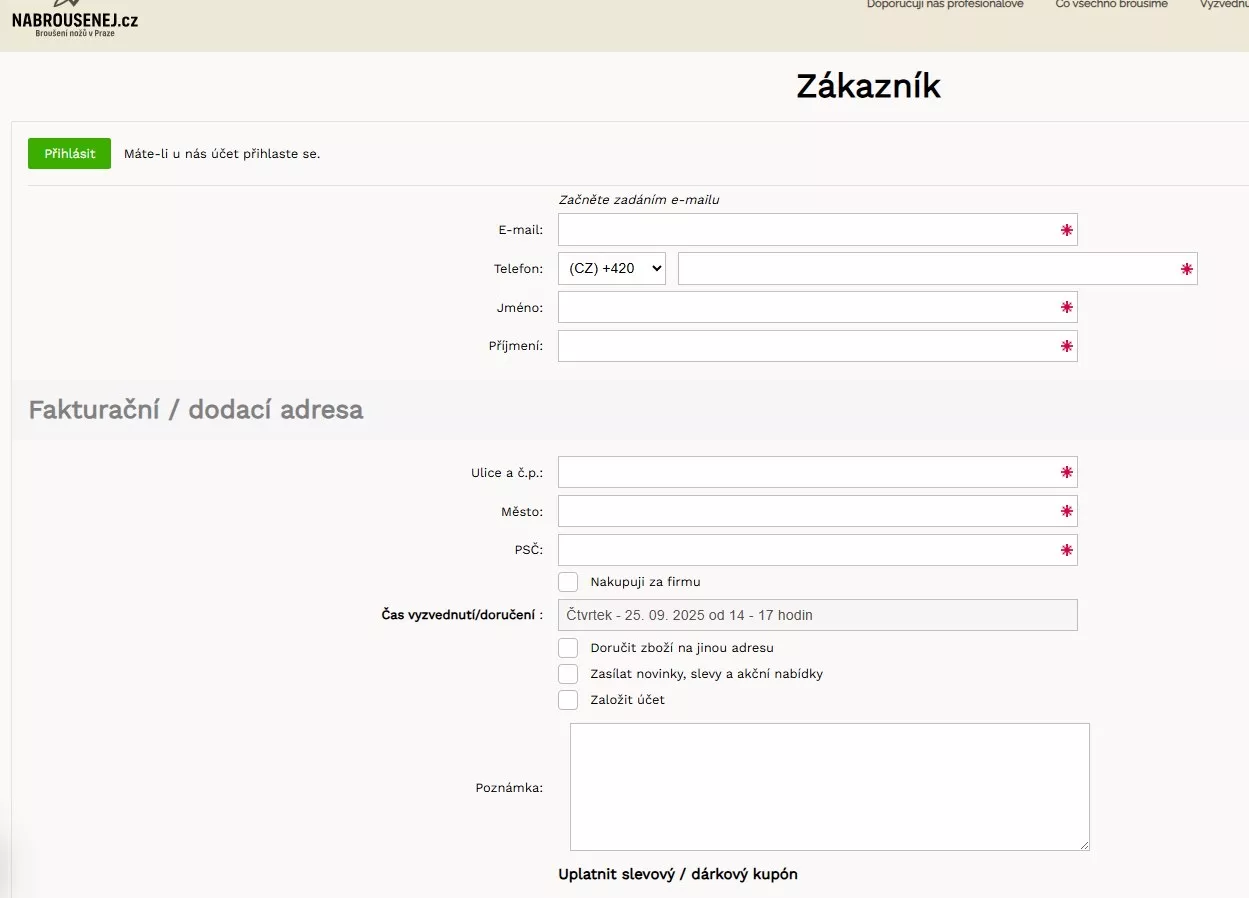Click the Uplatnit slevový / dárkový kupón text

pos(678,874)
